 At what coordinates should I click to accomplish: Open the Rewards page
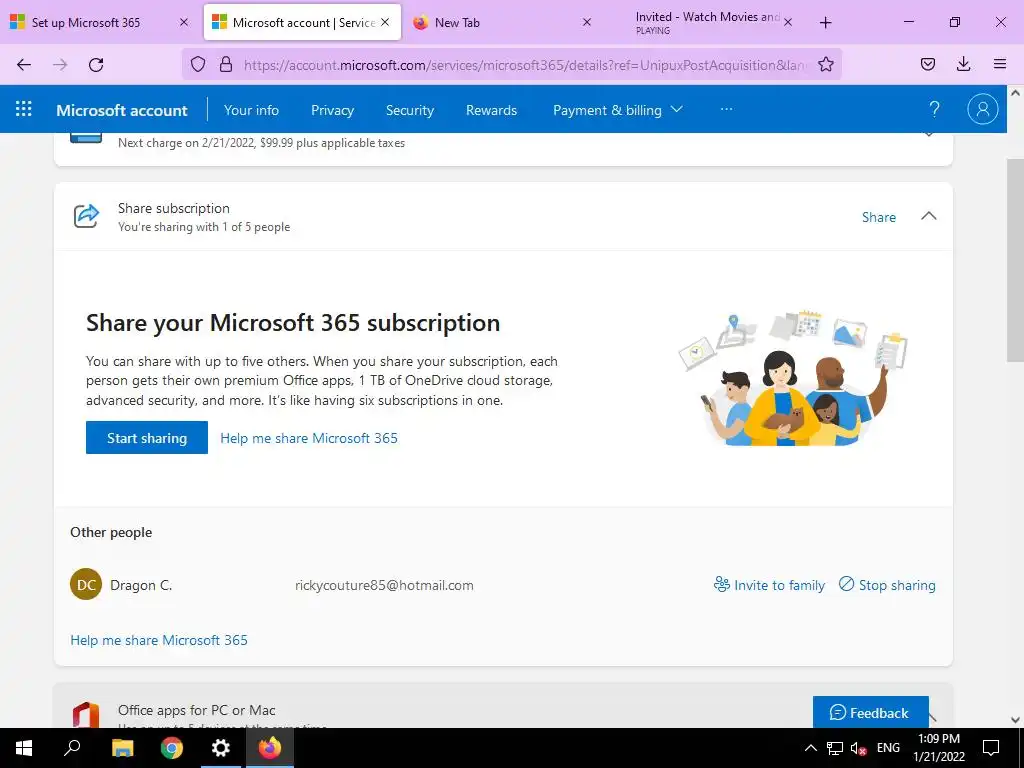(491, 110)
